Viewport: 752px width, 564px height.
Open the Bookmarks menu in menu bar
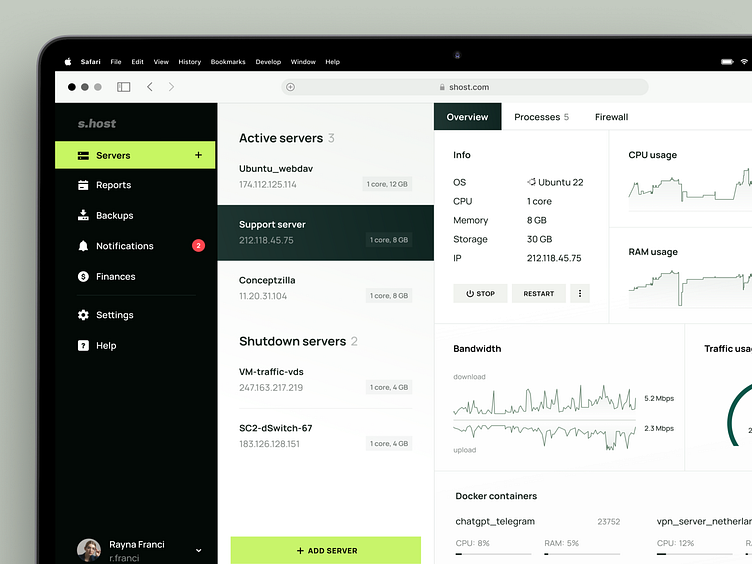pos(228,62)
